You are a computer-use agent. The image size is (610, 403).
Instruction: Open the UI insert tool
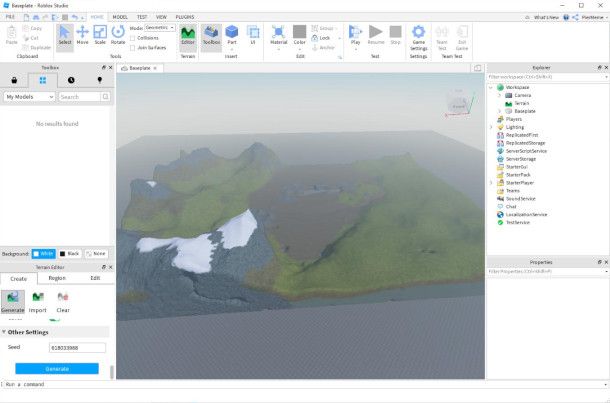(253, 35)
